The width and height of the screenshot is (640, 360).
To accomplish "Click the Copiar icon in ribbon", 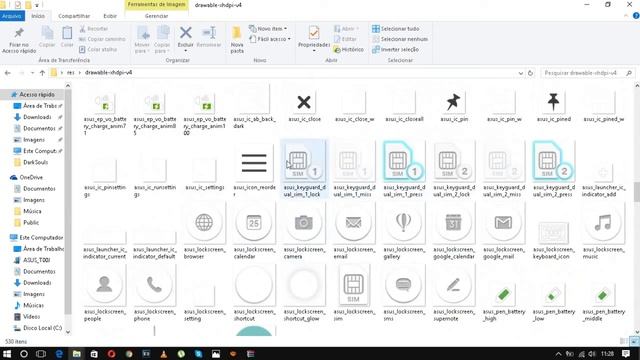I will (x=47, y=33).
